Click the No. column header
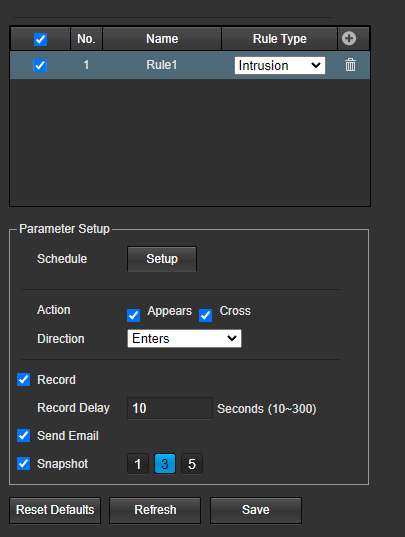This screenshot has width=405, height=537. tap(86, 39)
